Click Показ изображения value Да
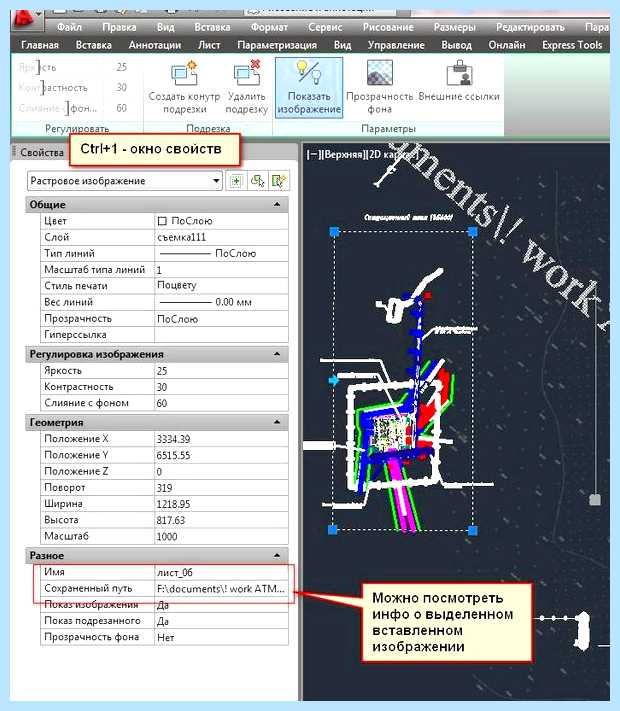 tap(221, 605)
